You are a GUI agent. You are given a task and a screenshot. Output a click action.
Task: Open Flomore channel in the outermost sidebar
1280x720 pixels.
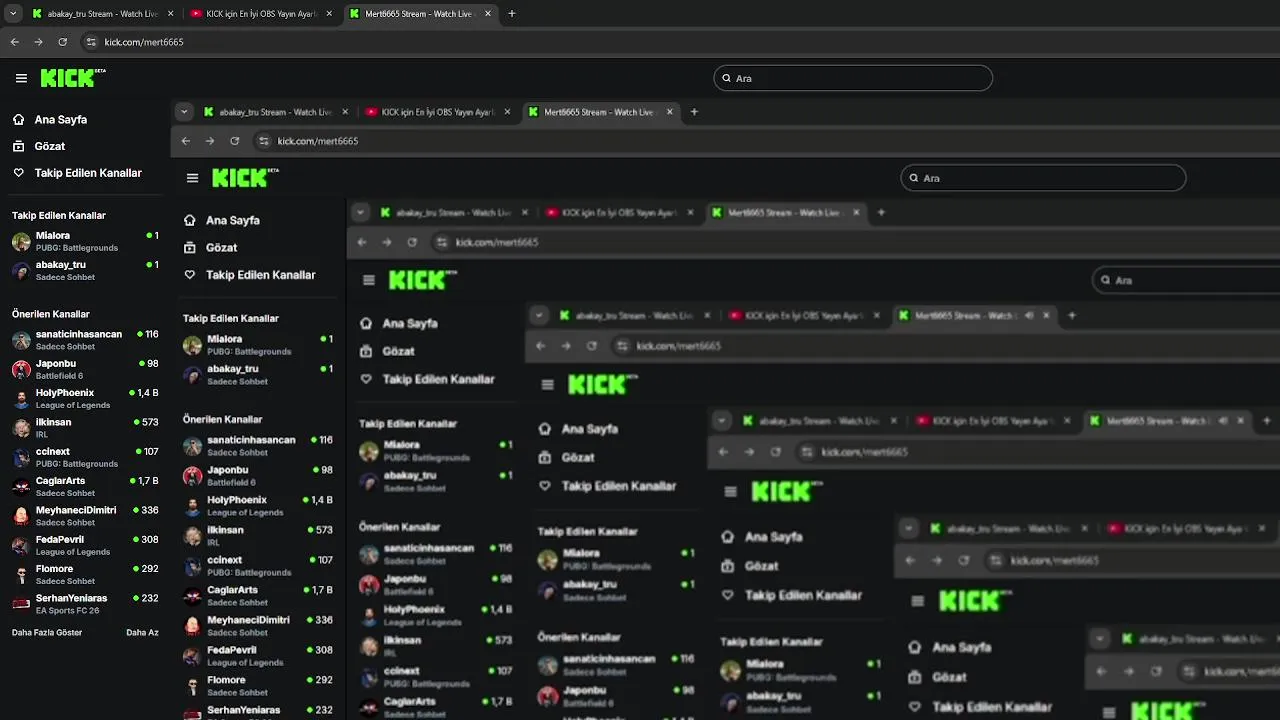pos(85,574)
